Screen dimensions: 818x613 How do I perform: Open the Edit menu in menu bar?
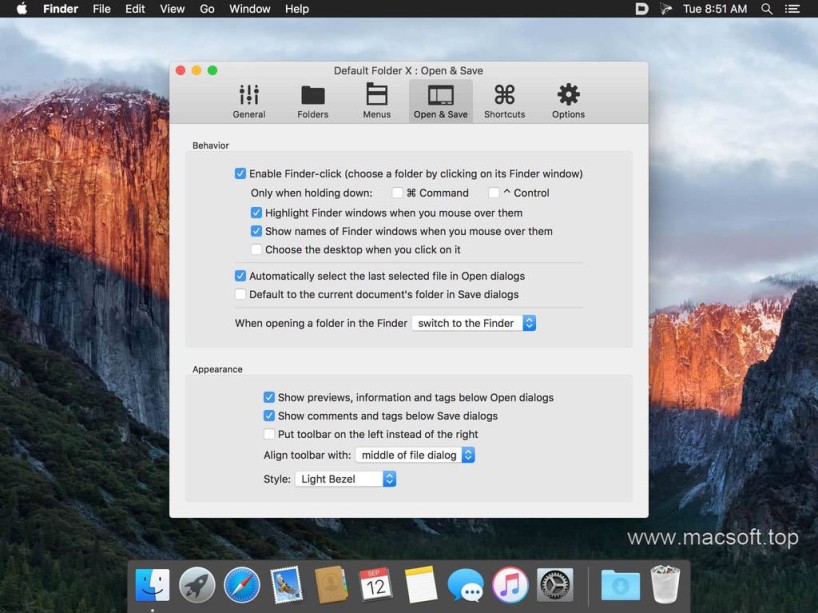point(134,9)
